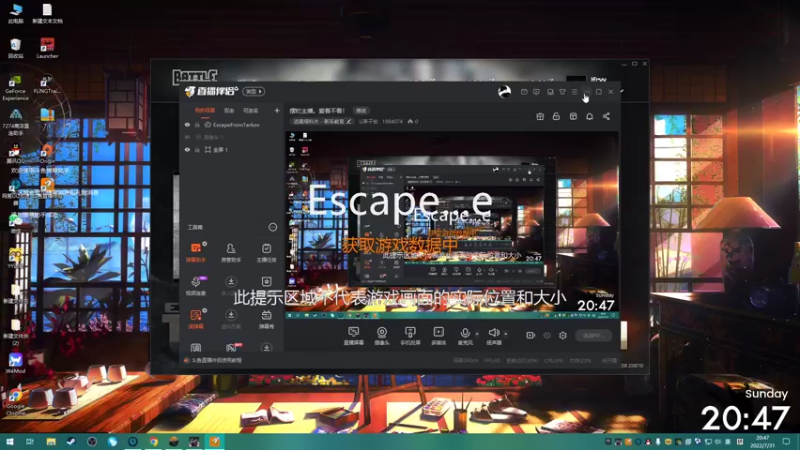
Task: Open Google Chrome desktop shortcut
Action: pyautogui.click(x=15, y=403)
